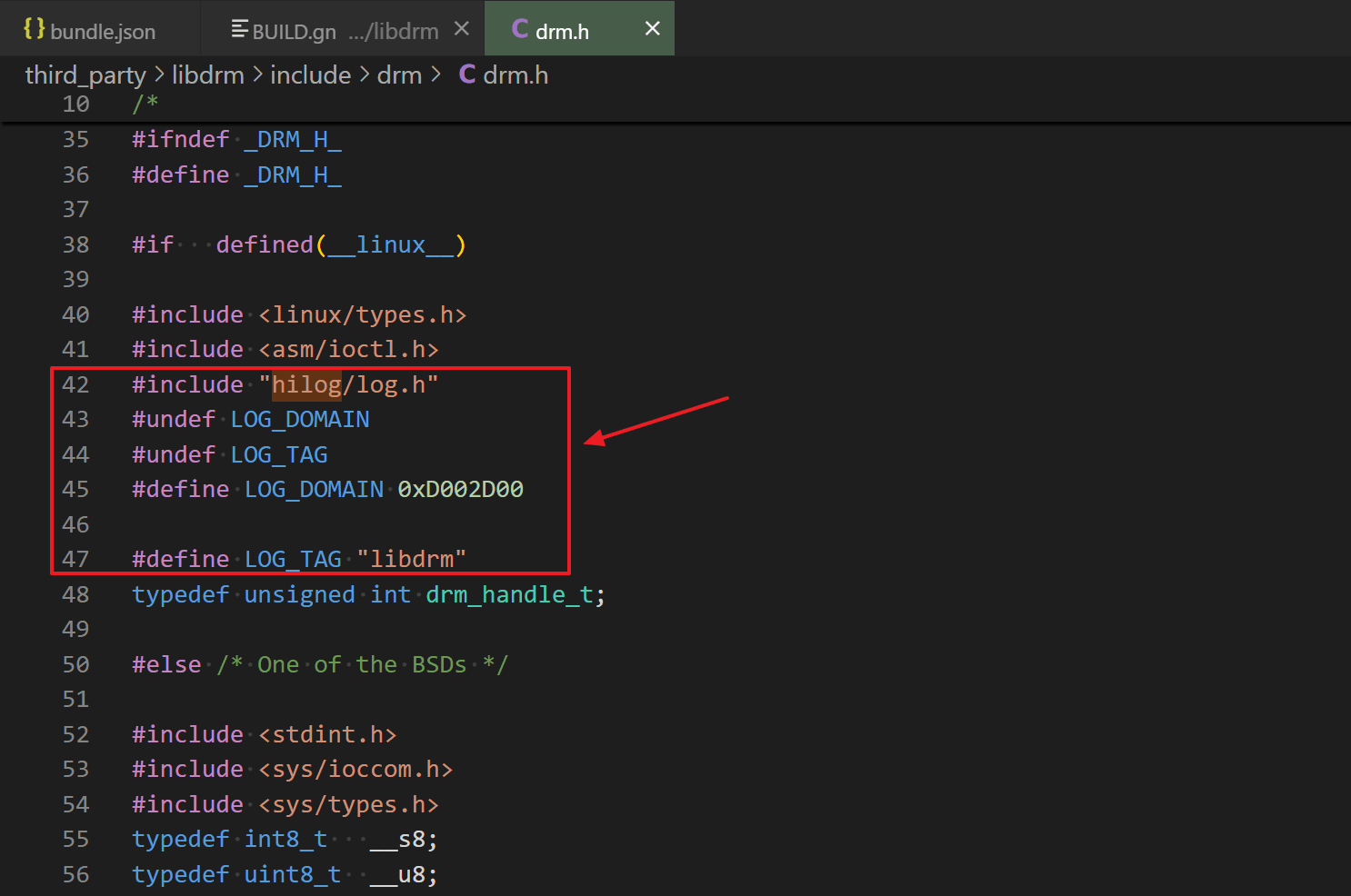Click the <asm/ioctl.h> include path

[x=348, y=350]
